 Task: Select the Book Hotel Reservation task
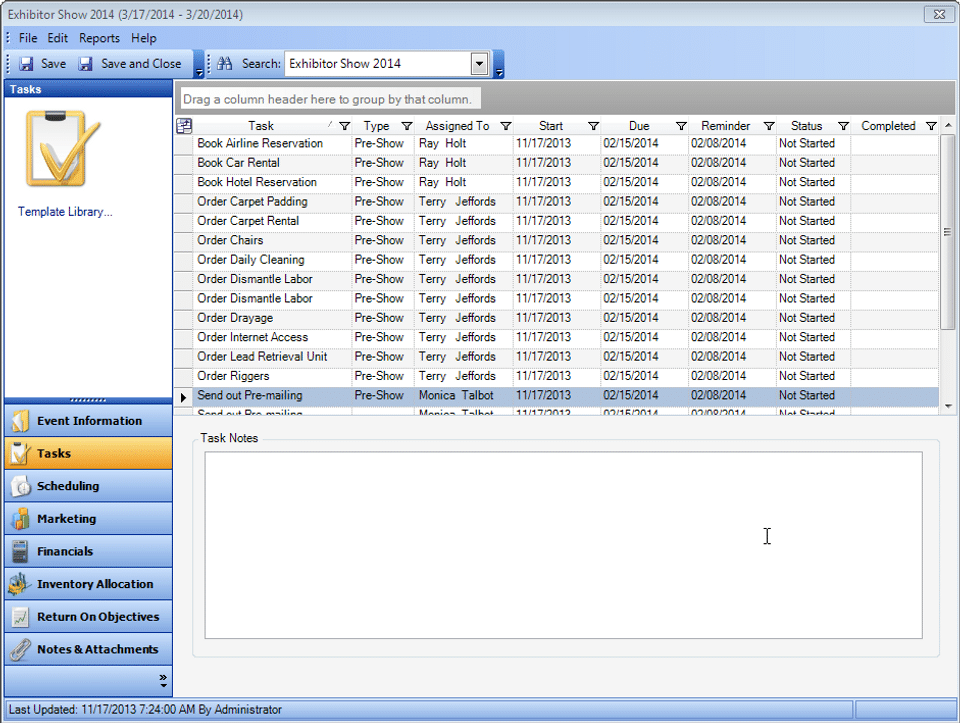click(556, 182)
